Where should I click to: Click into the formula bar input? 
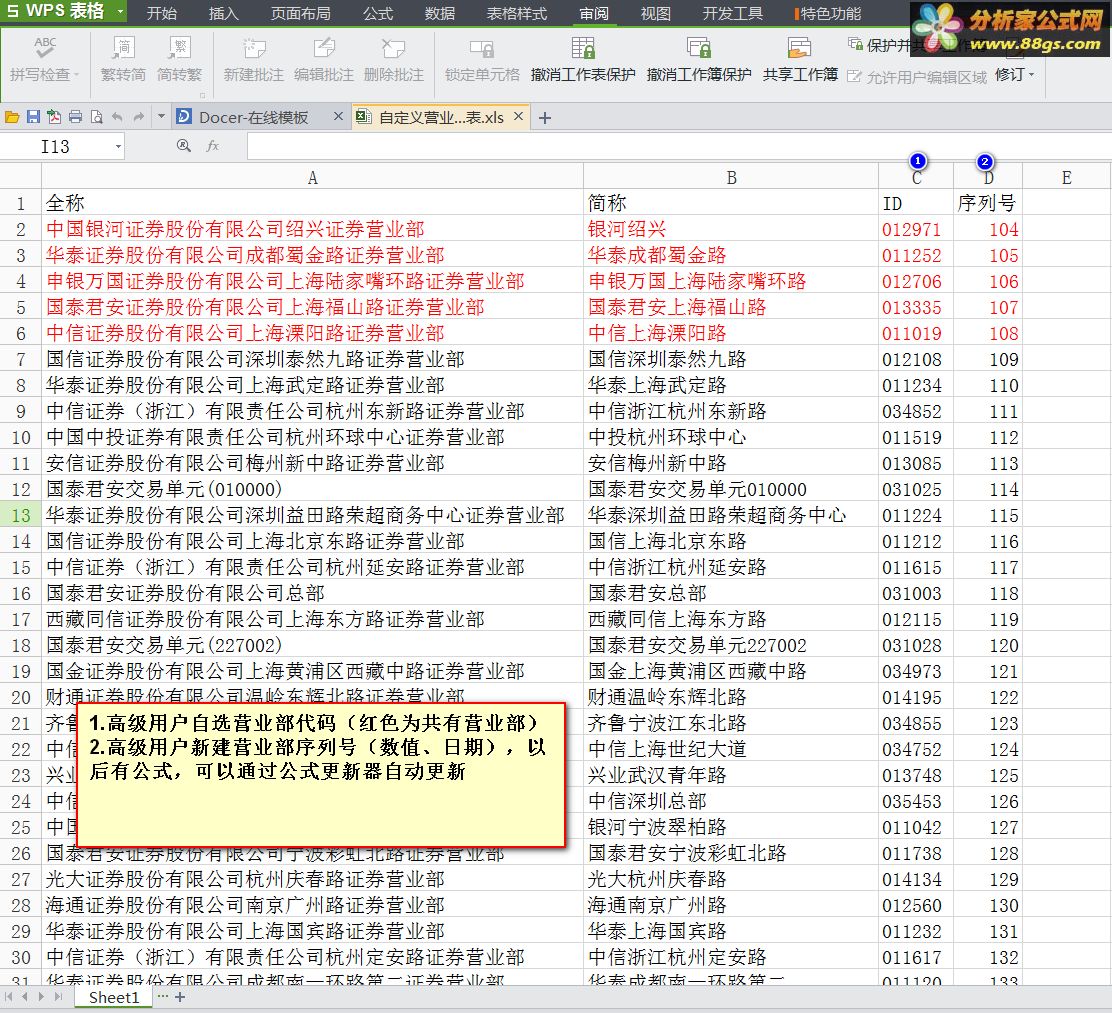679,146
